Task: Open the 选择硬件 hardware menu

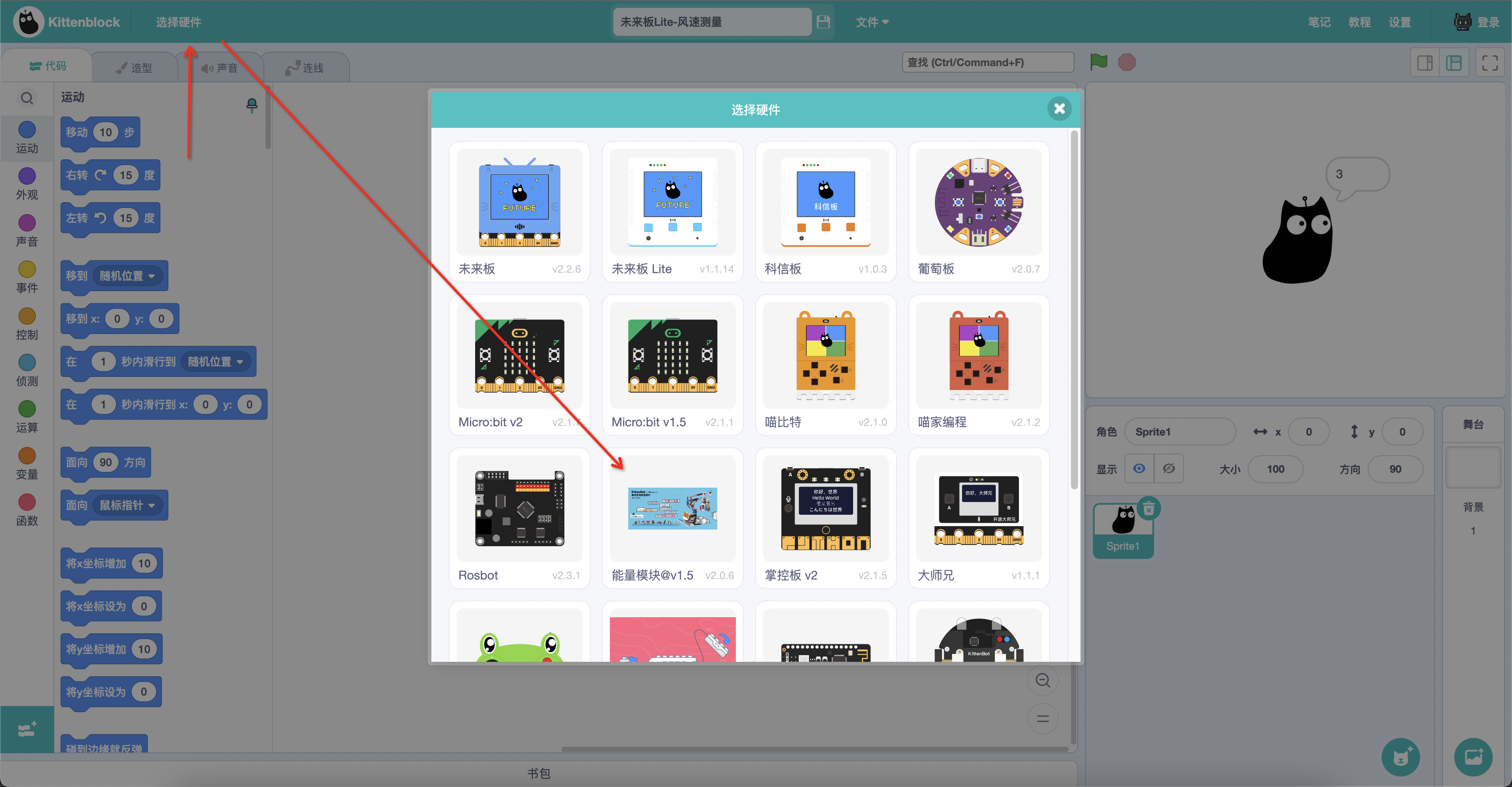Action: [178, 22]
